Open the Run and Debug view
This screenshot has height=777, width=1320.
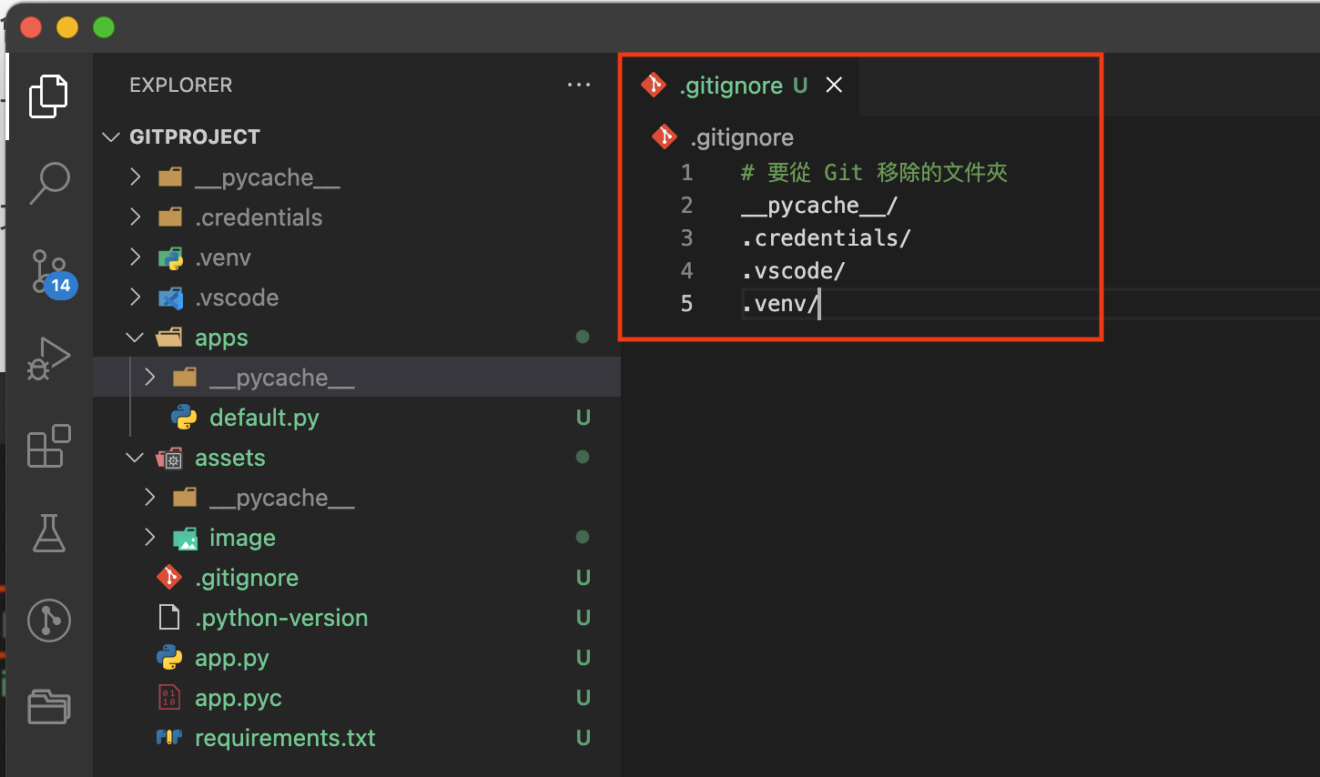[49, 357]
